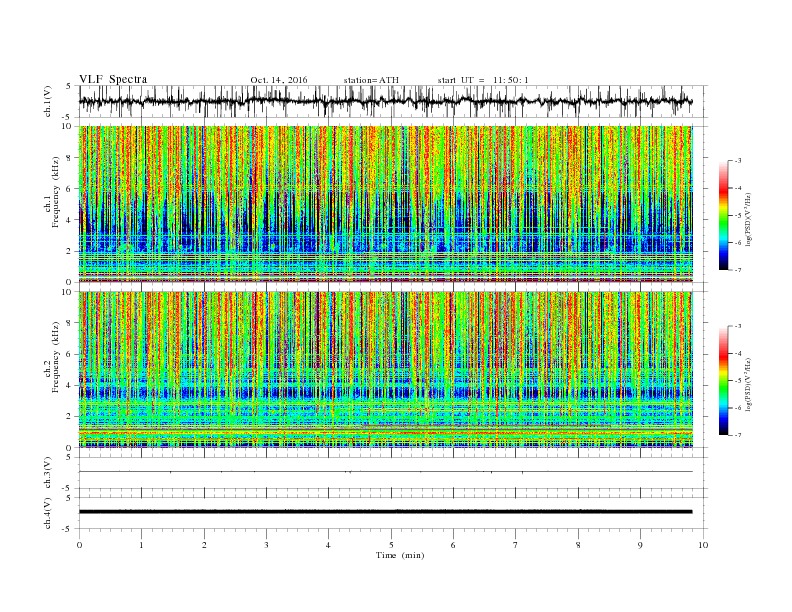Image resolution: width=792 pixels, height=612 pixels.
Task: Click the ch.3(V) axis label
Action: [x=48, y=473]
